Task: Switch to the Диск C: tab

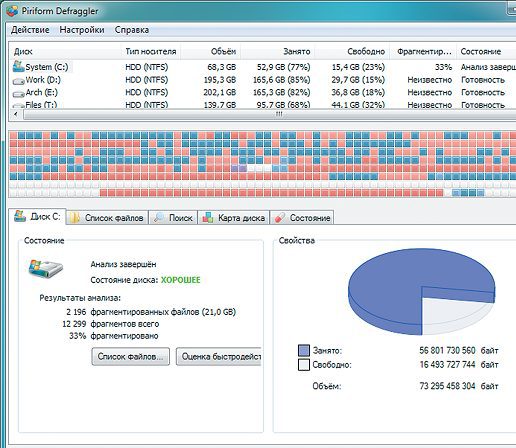Action: (37, 217)
